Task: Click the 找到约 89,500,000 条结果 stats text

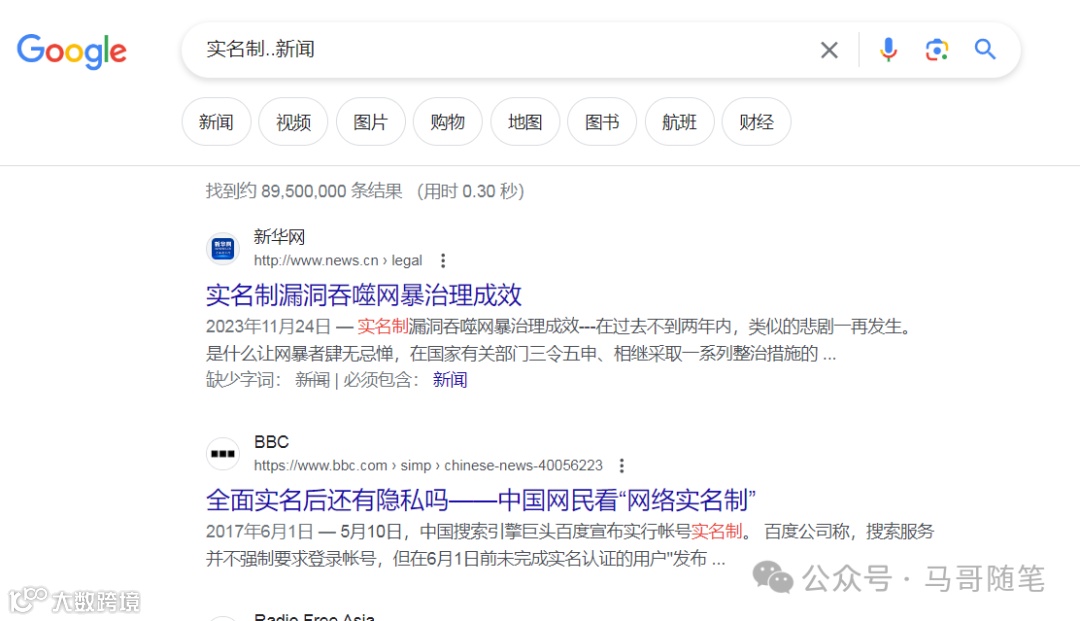Action: tap(304, 191)
